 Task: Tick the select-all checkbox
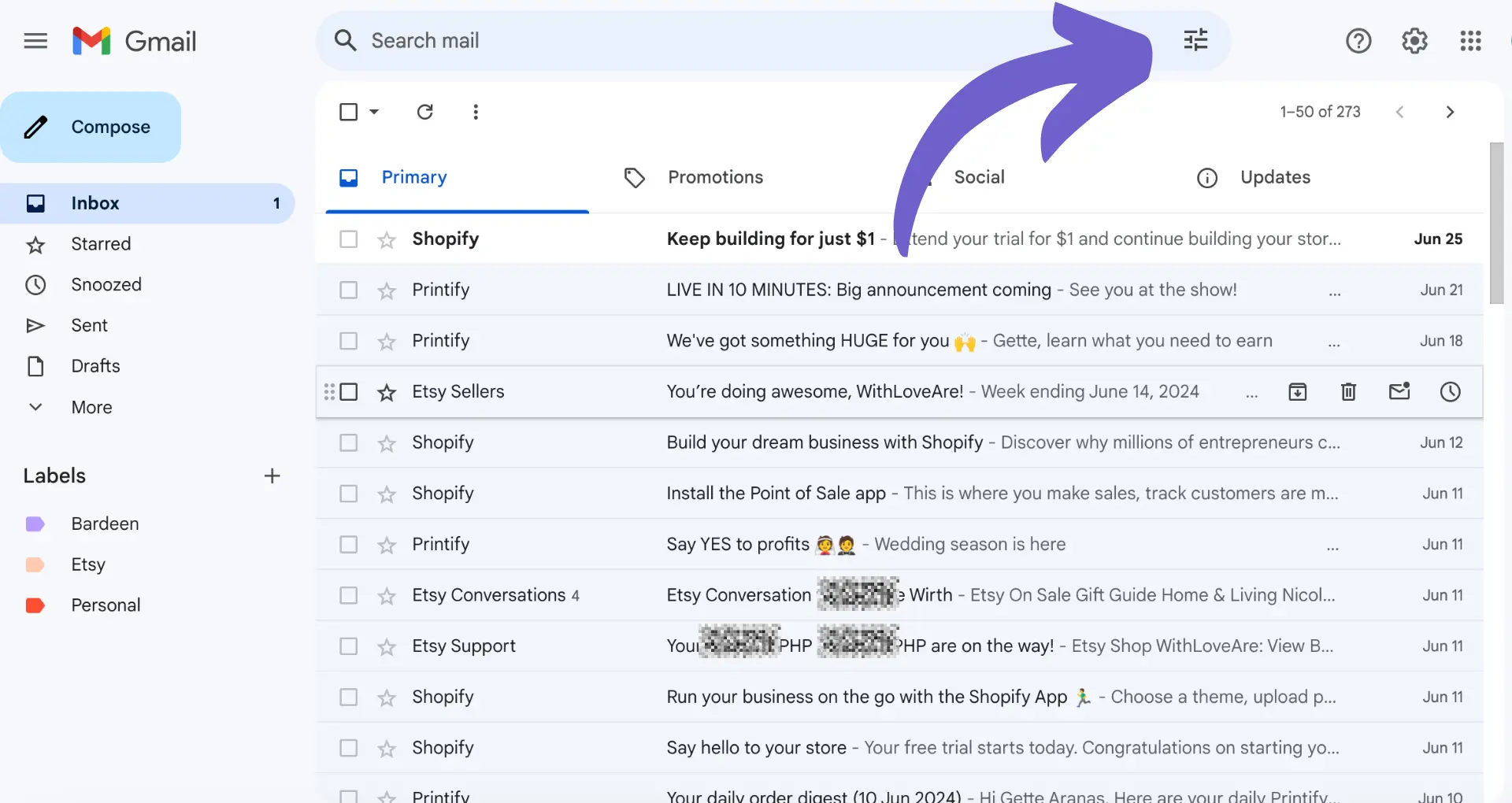point(348,112)
